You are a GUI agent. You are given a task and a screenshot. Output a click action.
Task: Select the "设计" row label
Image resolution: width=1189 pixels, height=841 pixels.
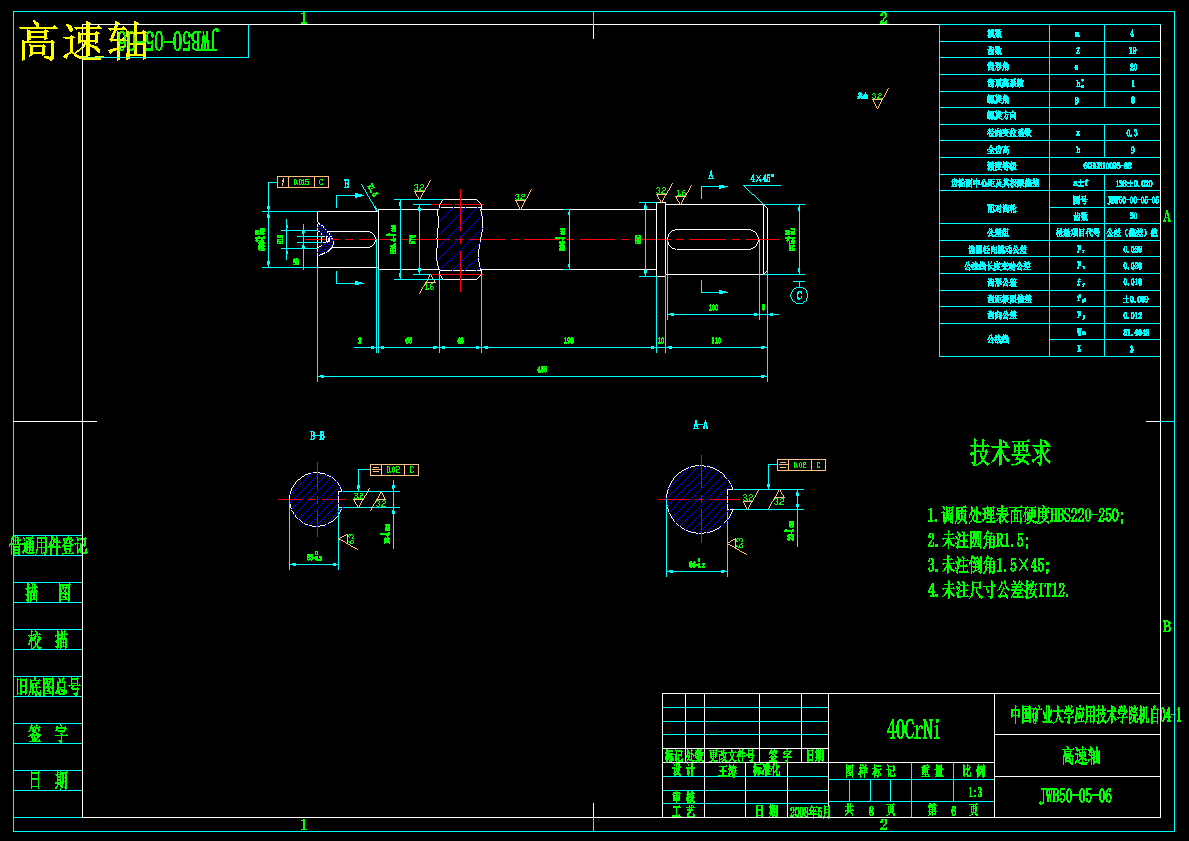coord(684,770)
